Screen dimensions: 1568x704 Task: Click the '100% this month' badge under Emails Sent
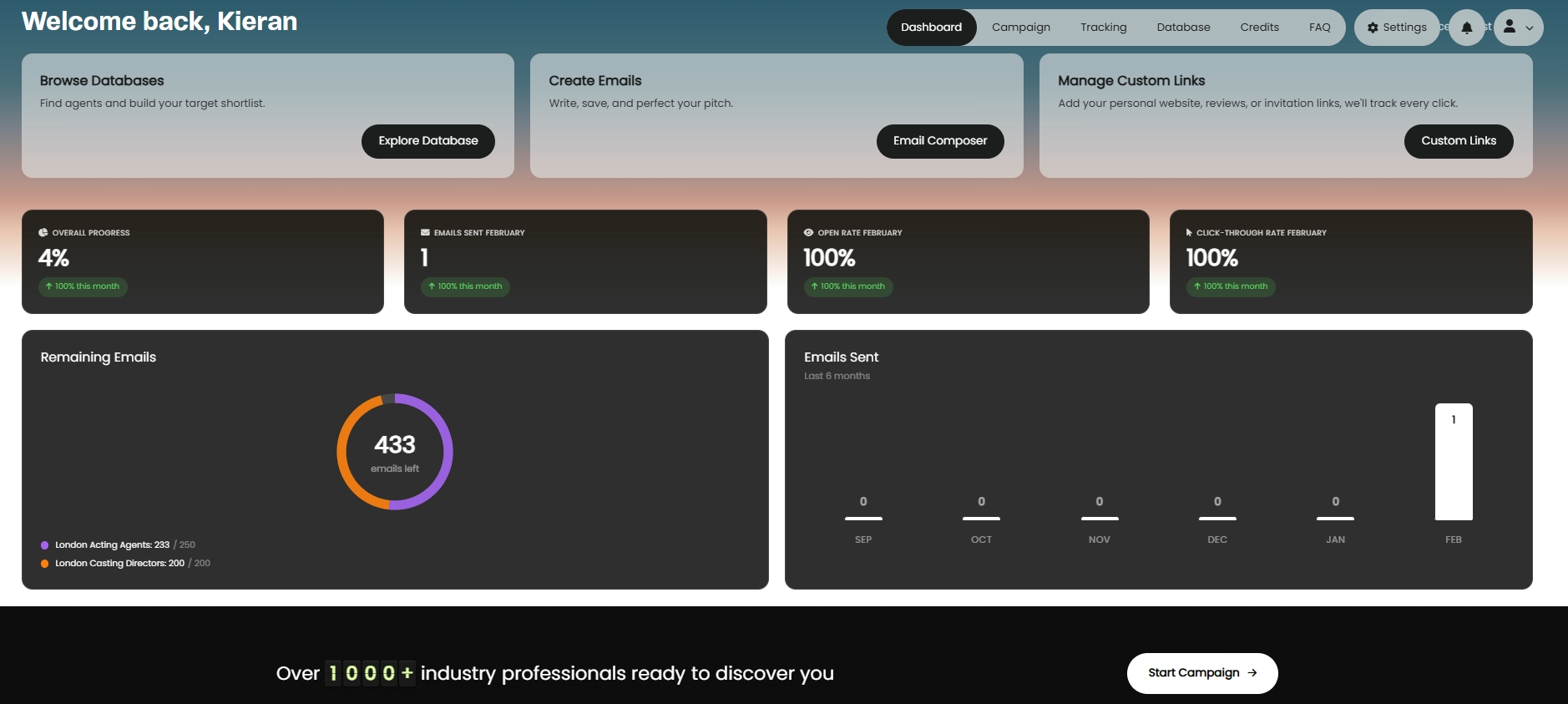click(x=465, y=286)
